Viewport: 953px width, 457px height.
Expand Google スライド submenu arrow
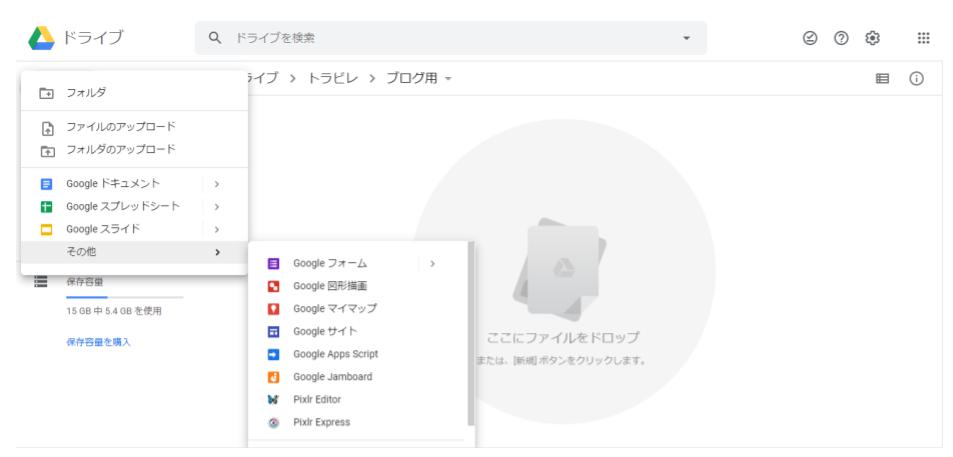[x=216, y=230]
